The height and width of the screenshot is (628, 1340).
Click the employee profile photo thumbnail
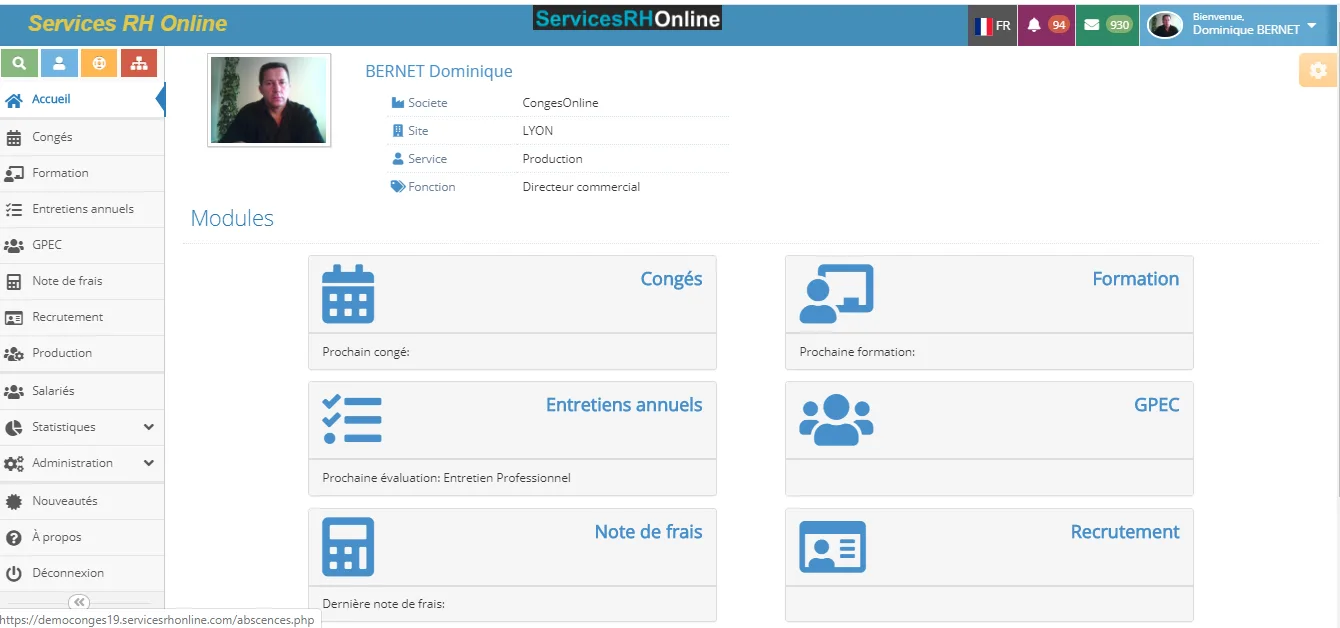tap(269, 100)
